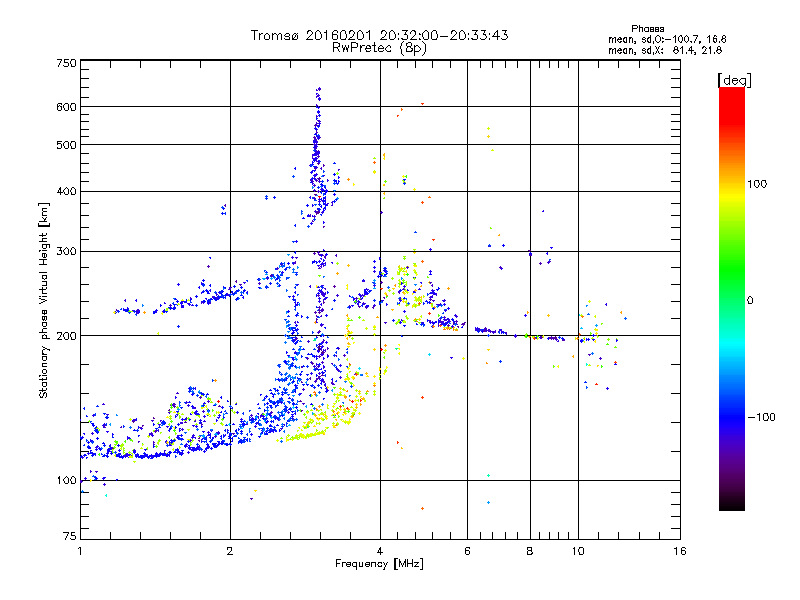Click the x-axis tick label '10'

(x=578, y=551)
